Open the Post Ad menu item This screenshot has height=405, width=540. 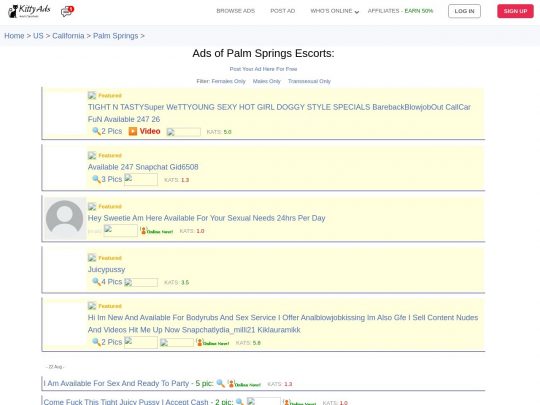coord(282,11)
